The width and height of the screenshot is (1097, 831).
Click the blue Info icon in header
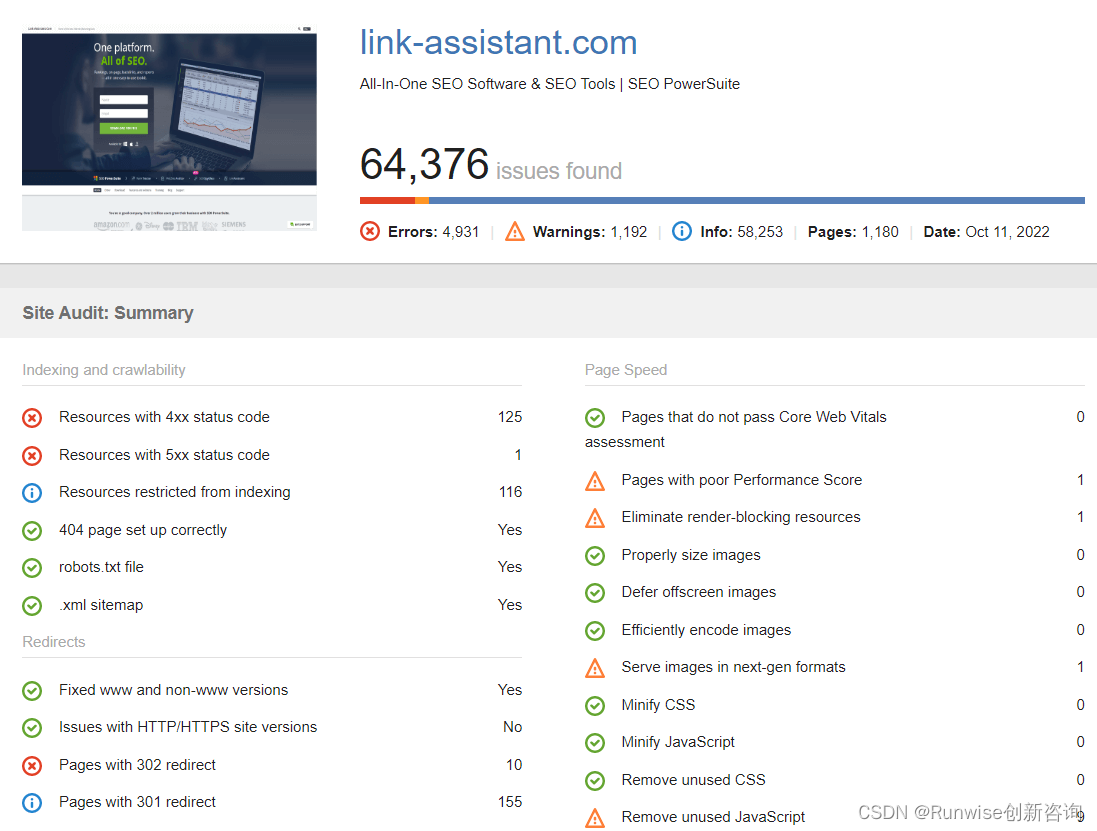click(681, 231)
